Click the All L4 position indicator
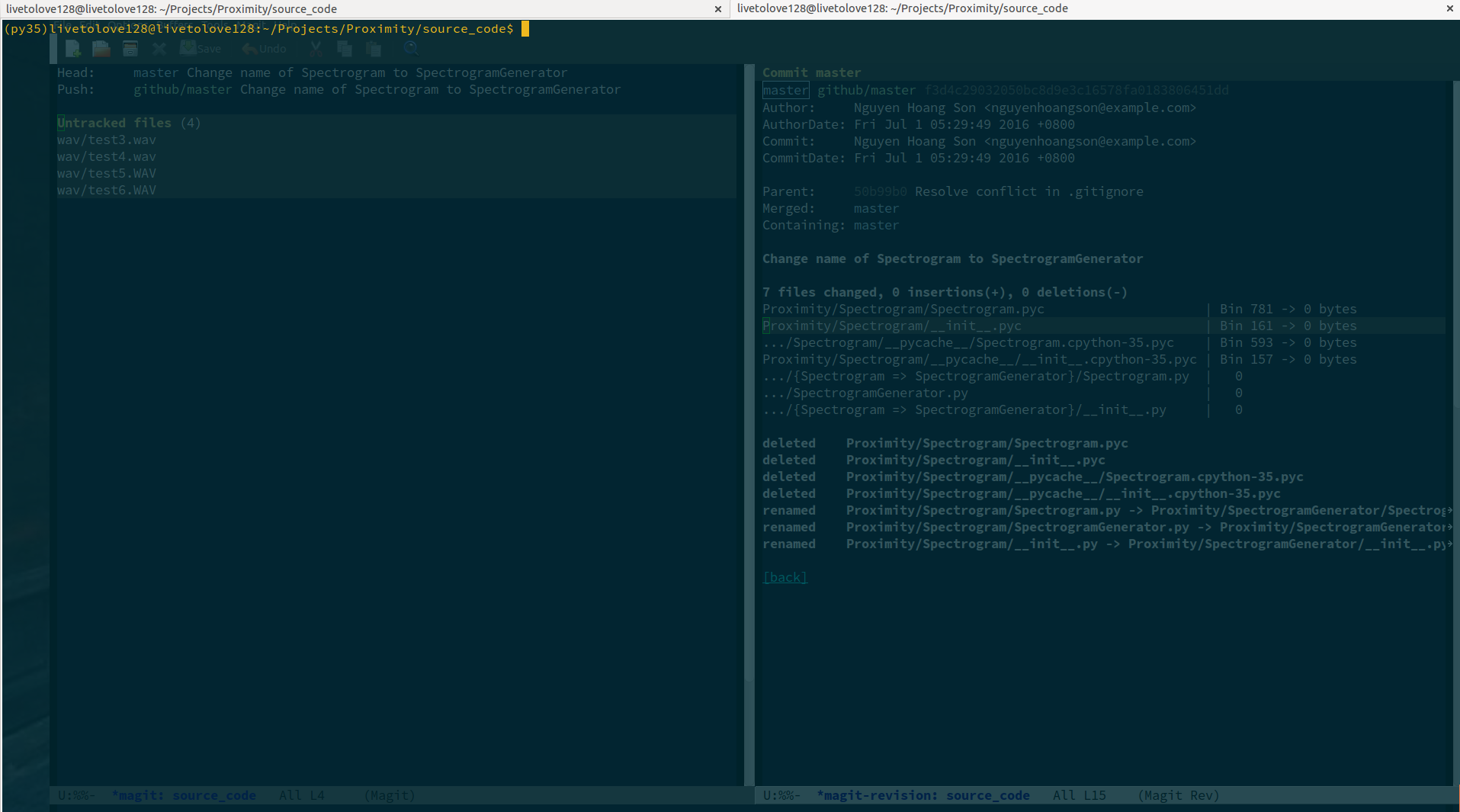This screenshot has height=812, width=1460. click(x=302, y=795)
